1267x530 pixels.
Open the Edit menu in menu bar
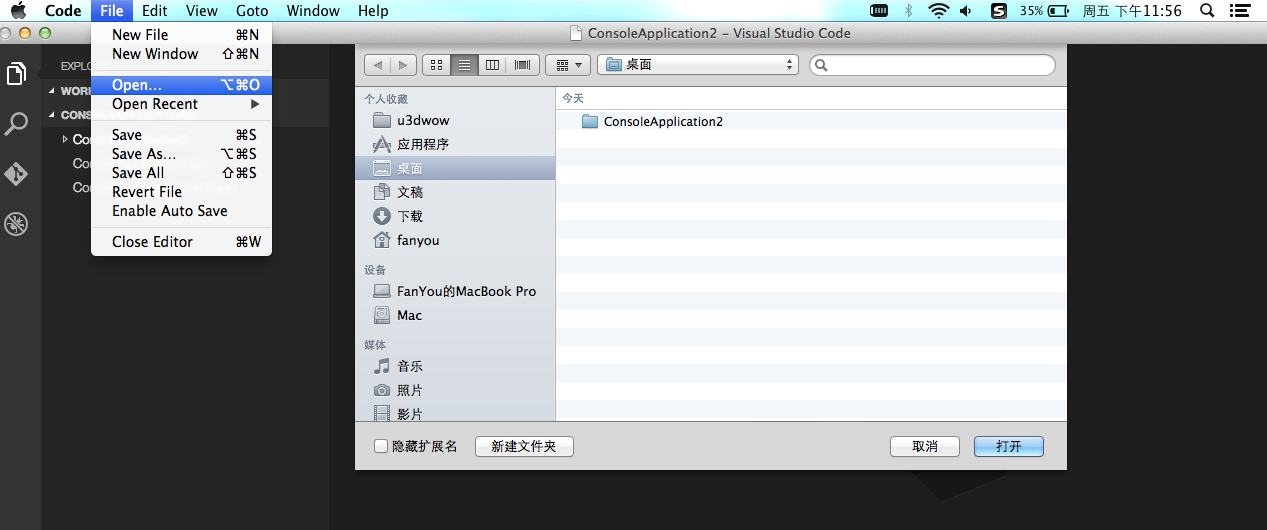154,11
